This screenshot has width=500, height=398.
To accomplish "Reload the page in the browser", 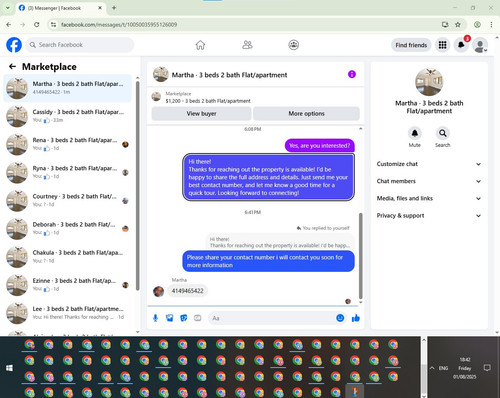I will coord(37,24).
